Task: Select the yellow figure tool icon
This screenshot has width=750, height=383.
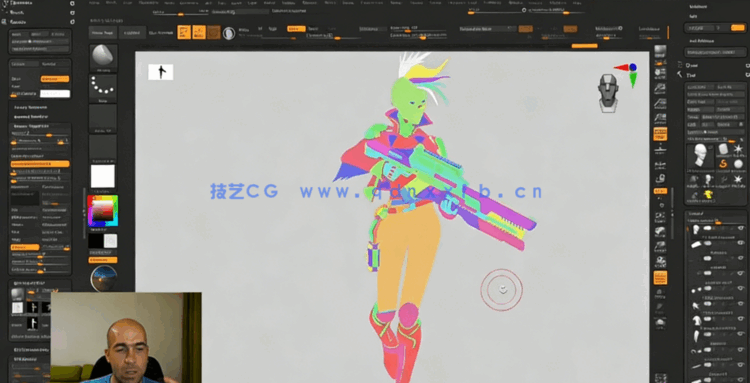Action: click(x=708, y=194)
